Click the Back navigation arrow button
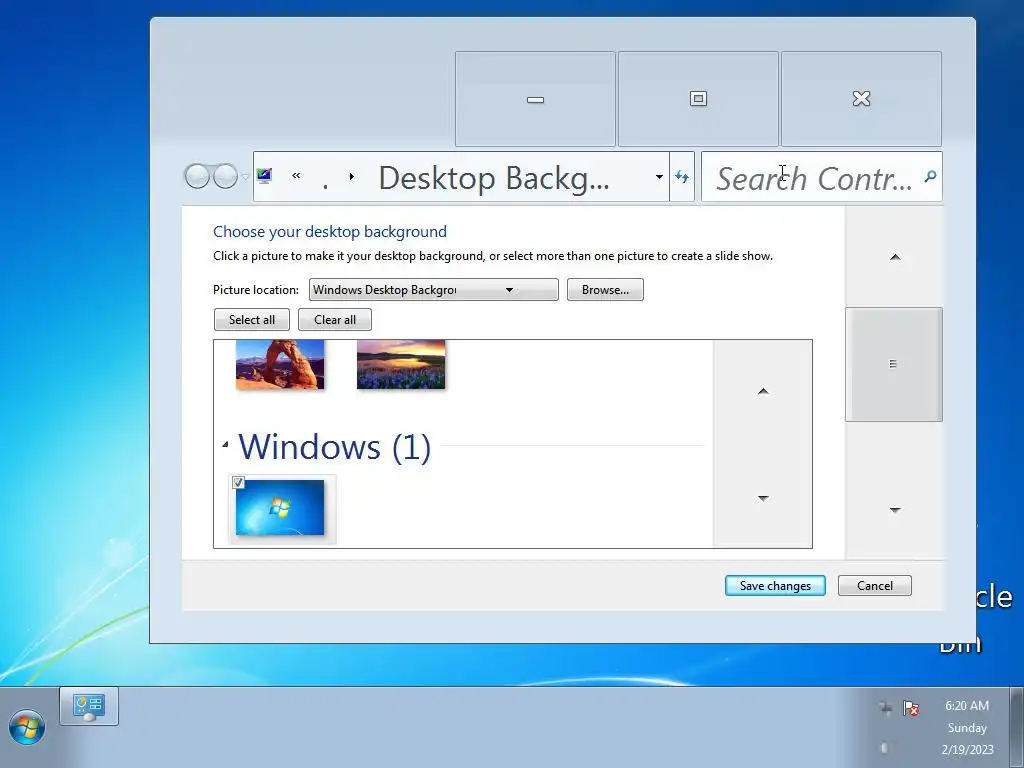This screenshot has height=768, width=1024. 197,176
